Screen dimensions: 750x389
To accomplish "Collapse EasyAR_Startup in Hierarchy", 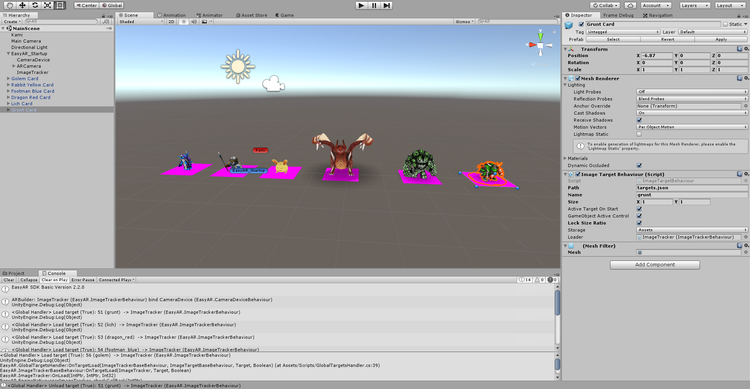I will (8, 54).
